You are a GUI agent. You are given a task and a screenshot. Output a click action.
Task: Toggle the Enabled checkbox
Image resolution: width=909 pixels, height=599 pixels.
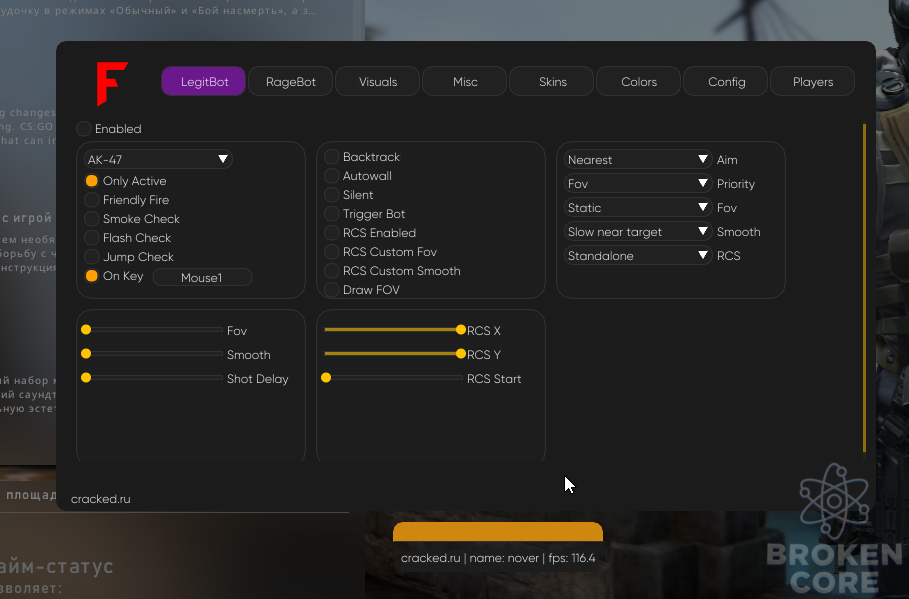pos(83,129)
